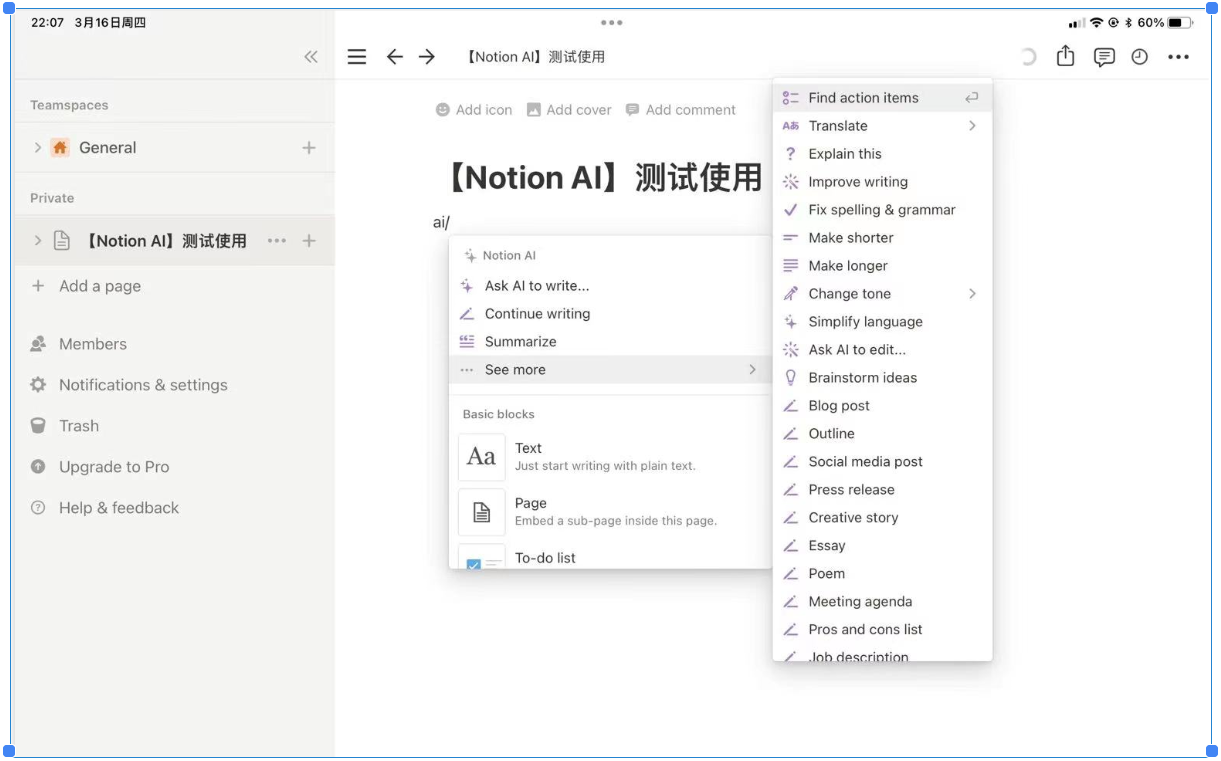Collapse the sidebar with double chevron
Viewport: 1221px width, 761px height.
(311, 57)
